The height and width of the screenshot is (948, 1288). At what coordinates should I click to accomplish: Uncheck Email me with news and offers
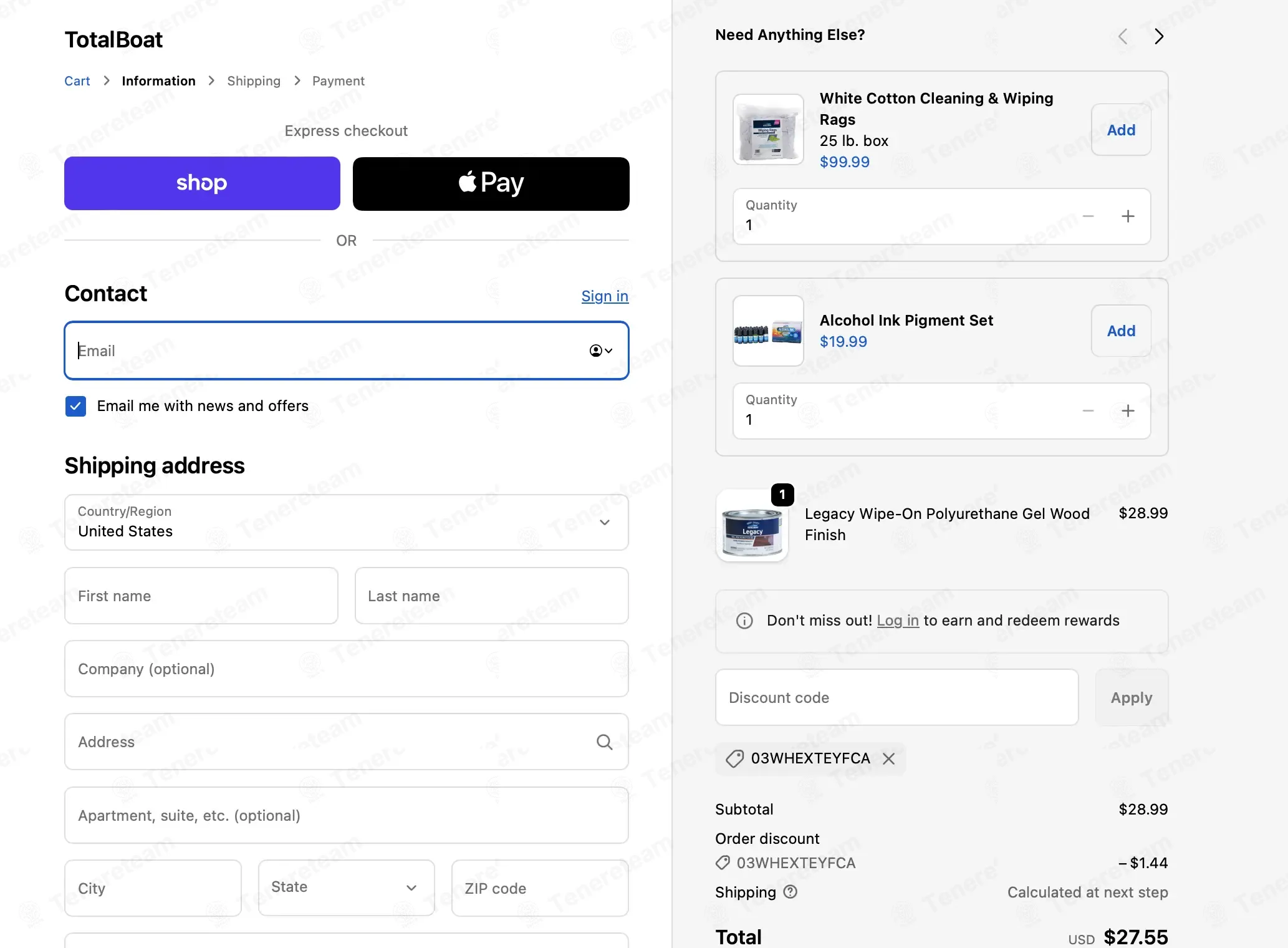(75, 406)
